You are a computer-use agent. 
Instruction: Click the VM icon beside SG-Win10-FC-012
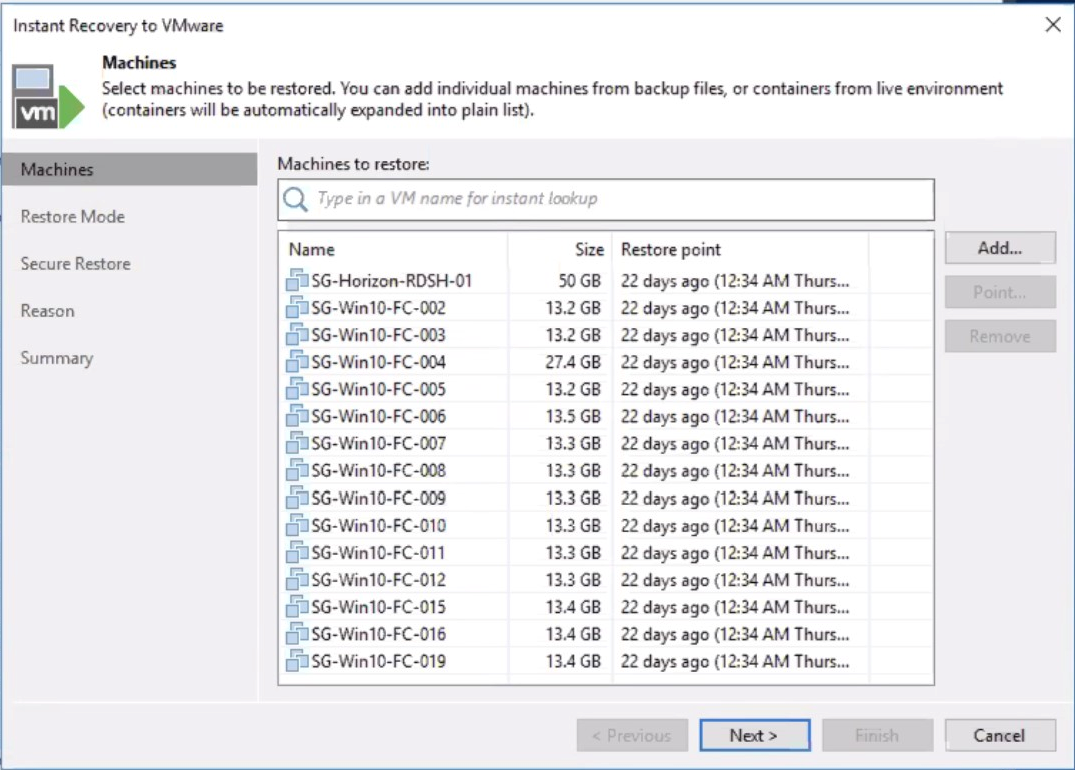(297, 579)
